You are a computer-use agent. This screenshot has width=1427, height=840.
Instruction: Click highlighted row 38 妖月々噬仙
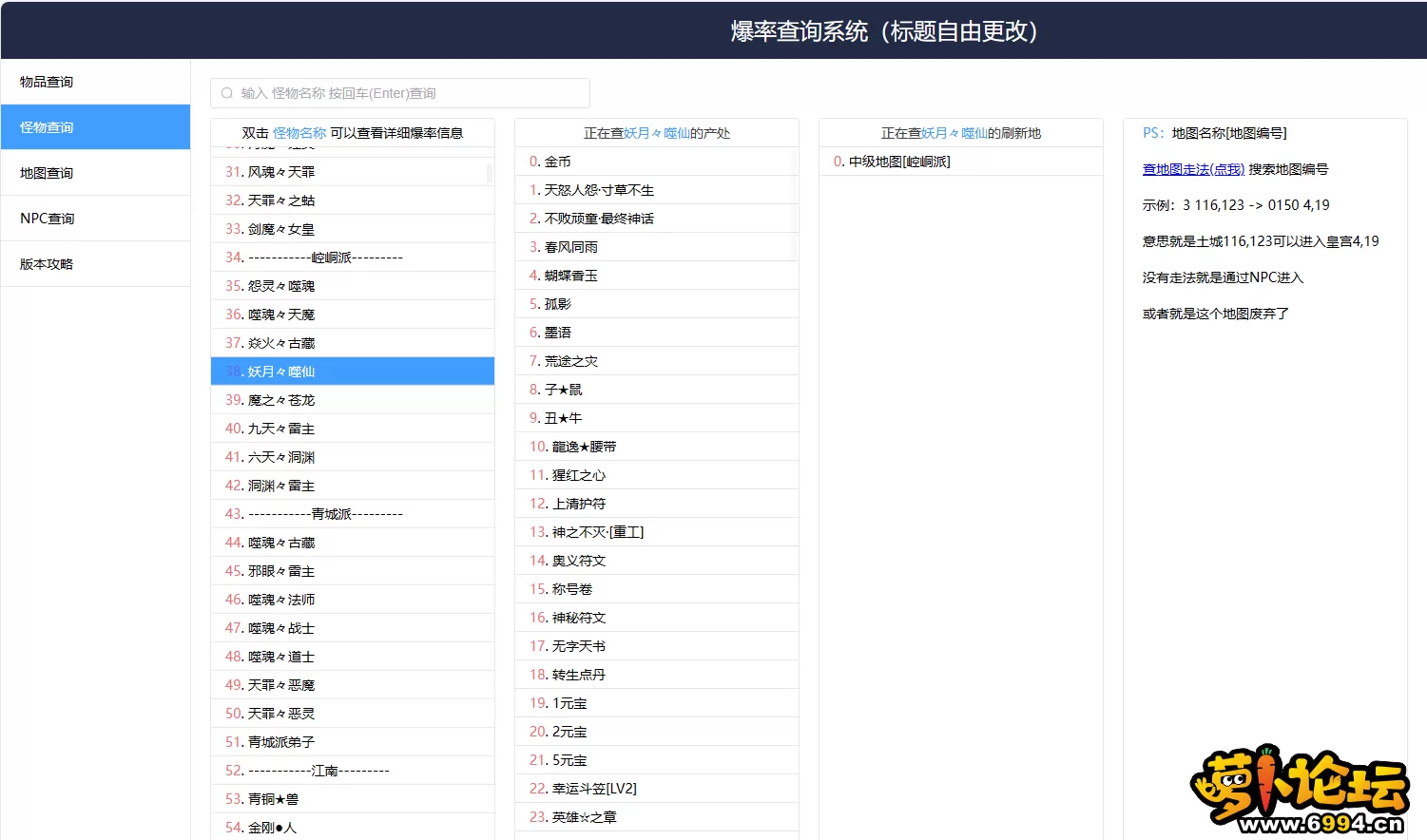tap(353, 372)
